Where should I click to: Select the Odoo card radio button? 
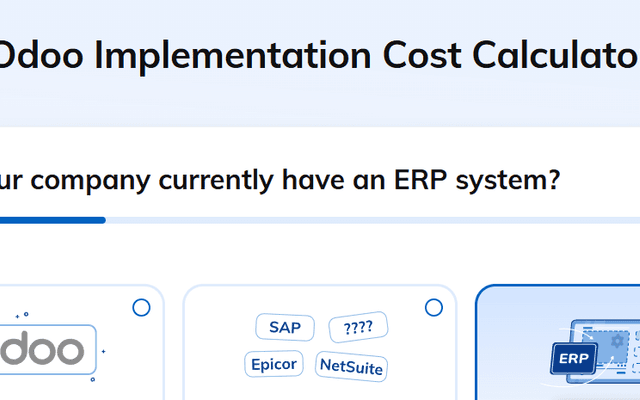coord(141,308)
